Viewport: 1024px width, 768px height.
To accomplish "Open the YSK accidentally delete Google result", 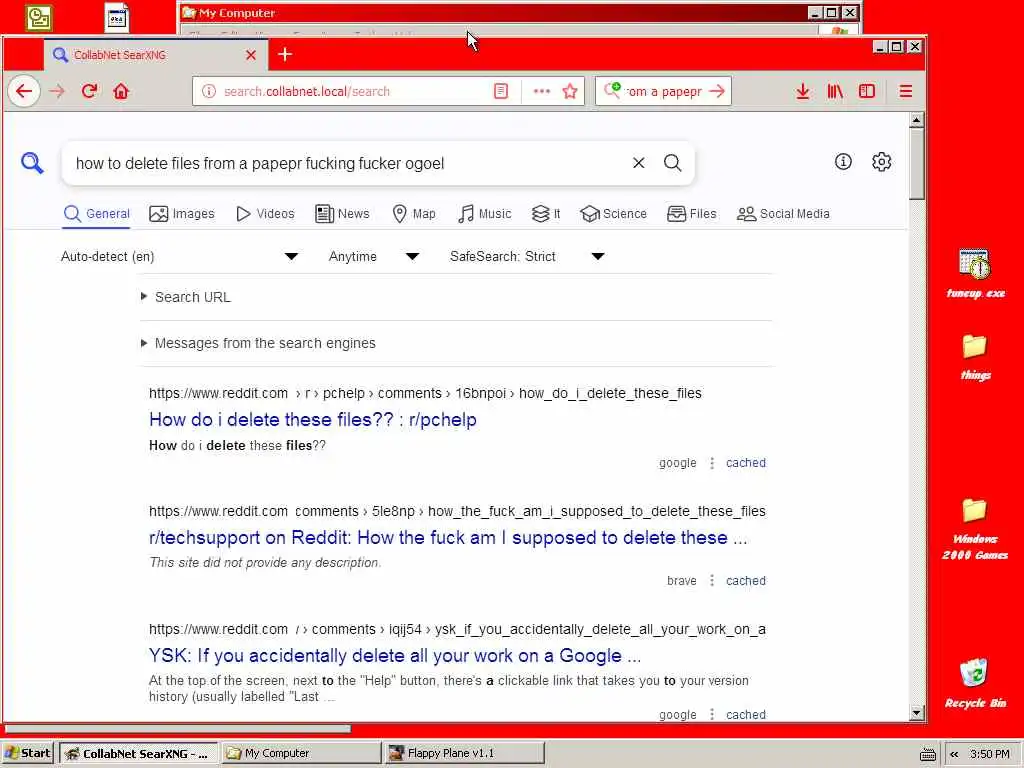I will point(395,655).
